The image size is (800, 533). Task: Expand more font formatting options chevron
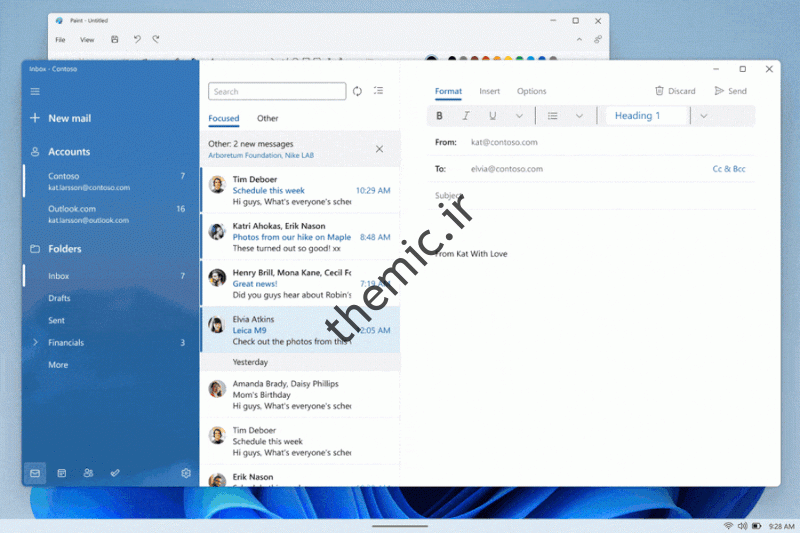coord(519,116)
